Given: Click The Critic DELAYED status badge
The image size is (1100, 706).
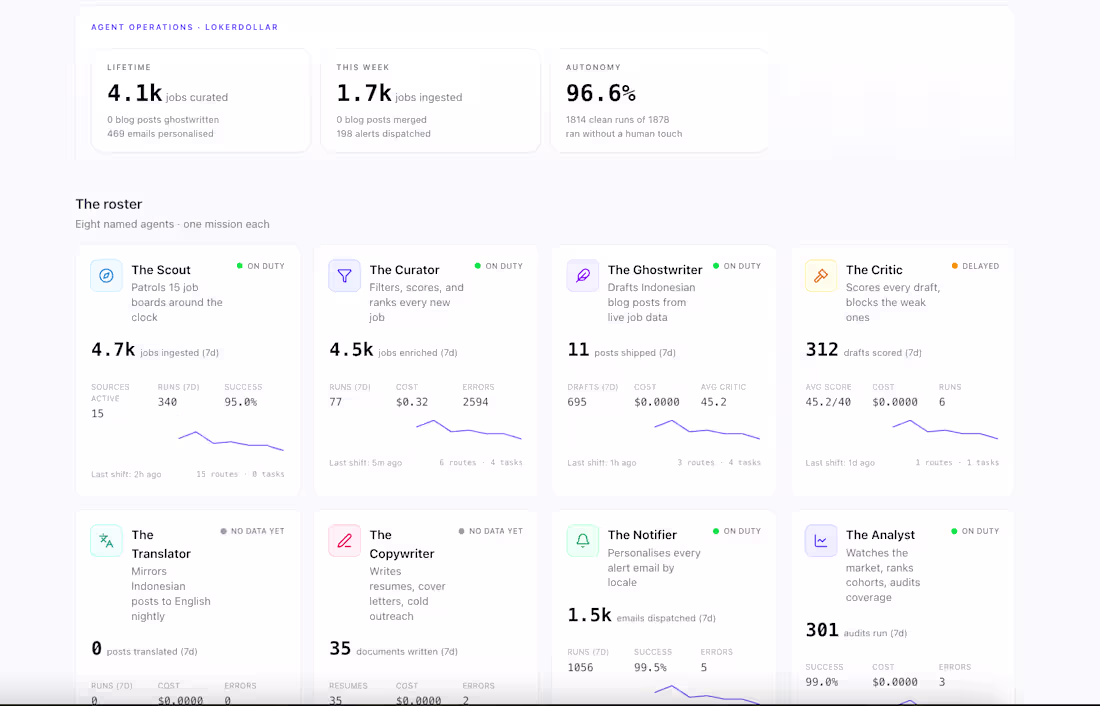Looking at the screenshot, I should 975,266.
